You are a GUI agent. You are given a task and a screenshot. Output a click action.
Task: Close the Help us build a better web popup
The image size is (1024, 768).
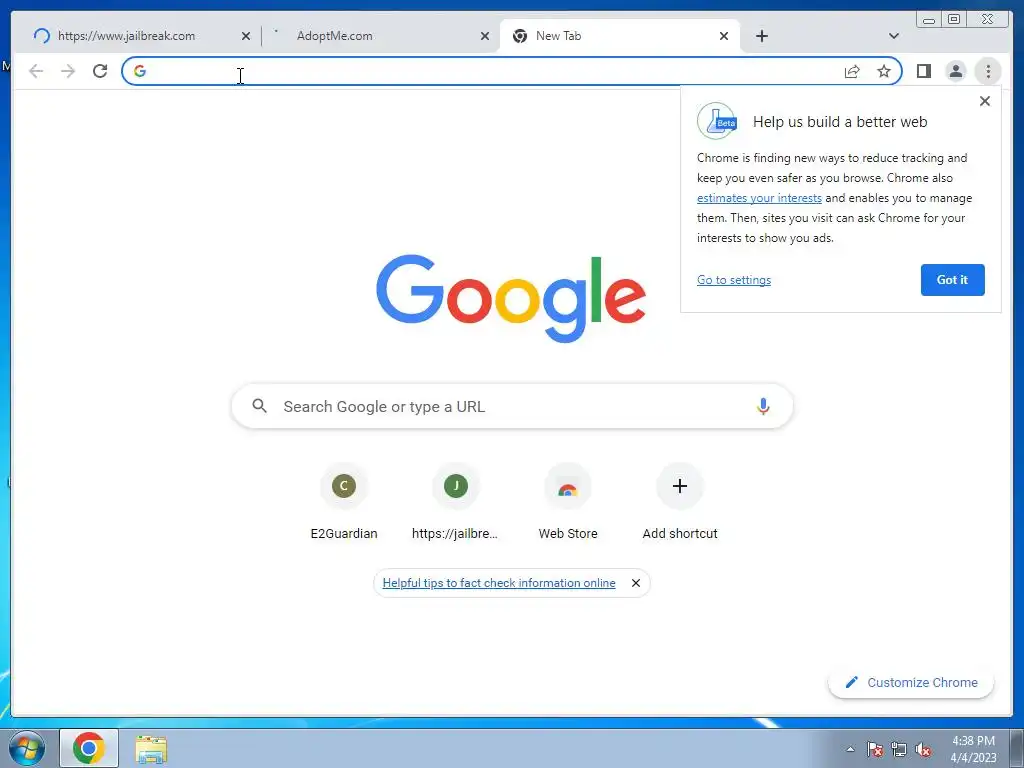coord(985,101)
